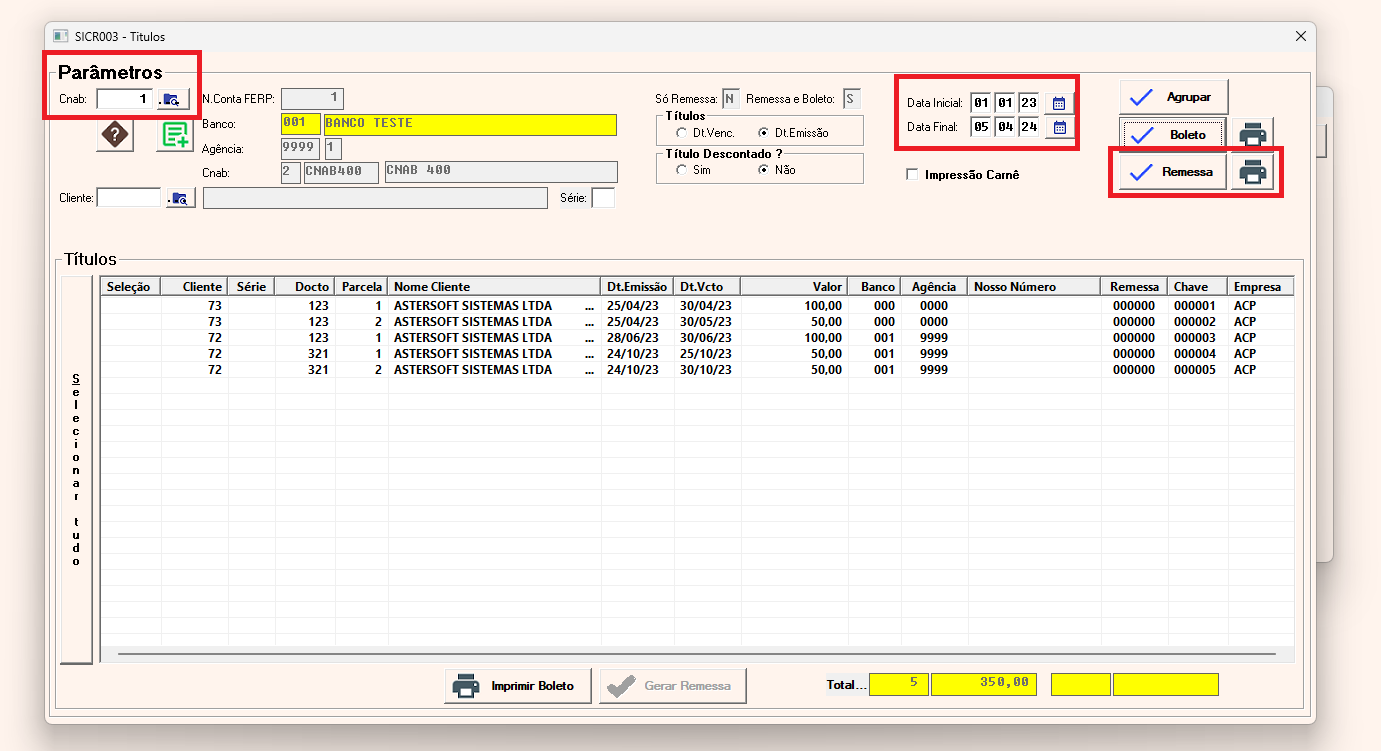Click the yellow total value 350,00 field
Screen dimensions: 1381x751
(984, 684)
